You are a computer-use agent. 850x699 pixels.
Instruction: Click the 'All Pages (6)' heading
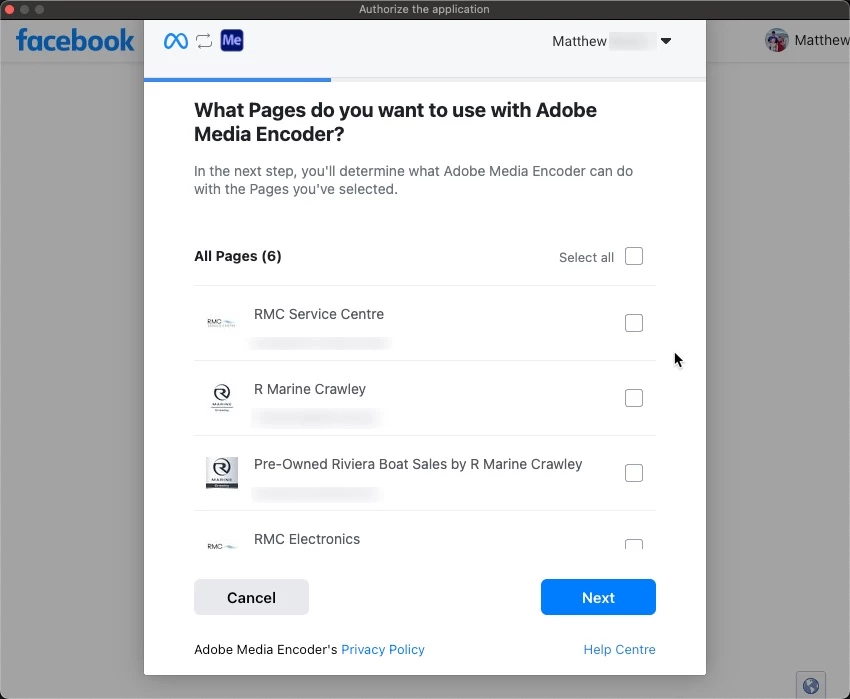click(x=238, y=256)
